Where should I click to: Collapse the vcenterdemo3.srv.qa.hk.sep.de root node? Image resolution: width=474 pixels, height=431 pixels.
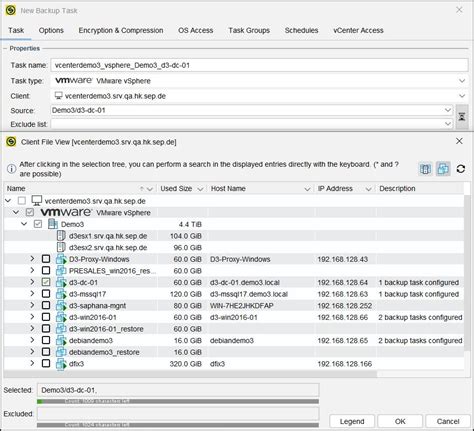click(8, 201)
